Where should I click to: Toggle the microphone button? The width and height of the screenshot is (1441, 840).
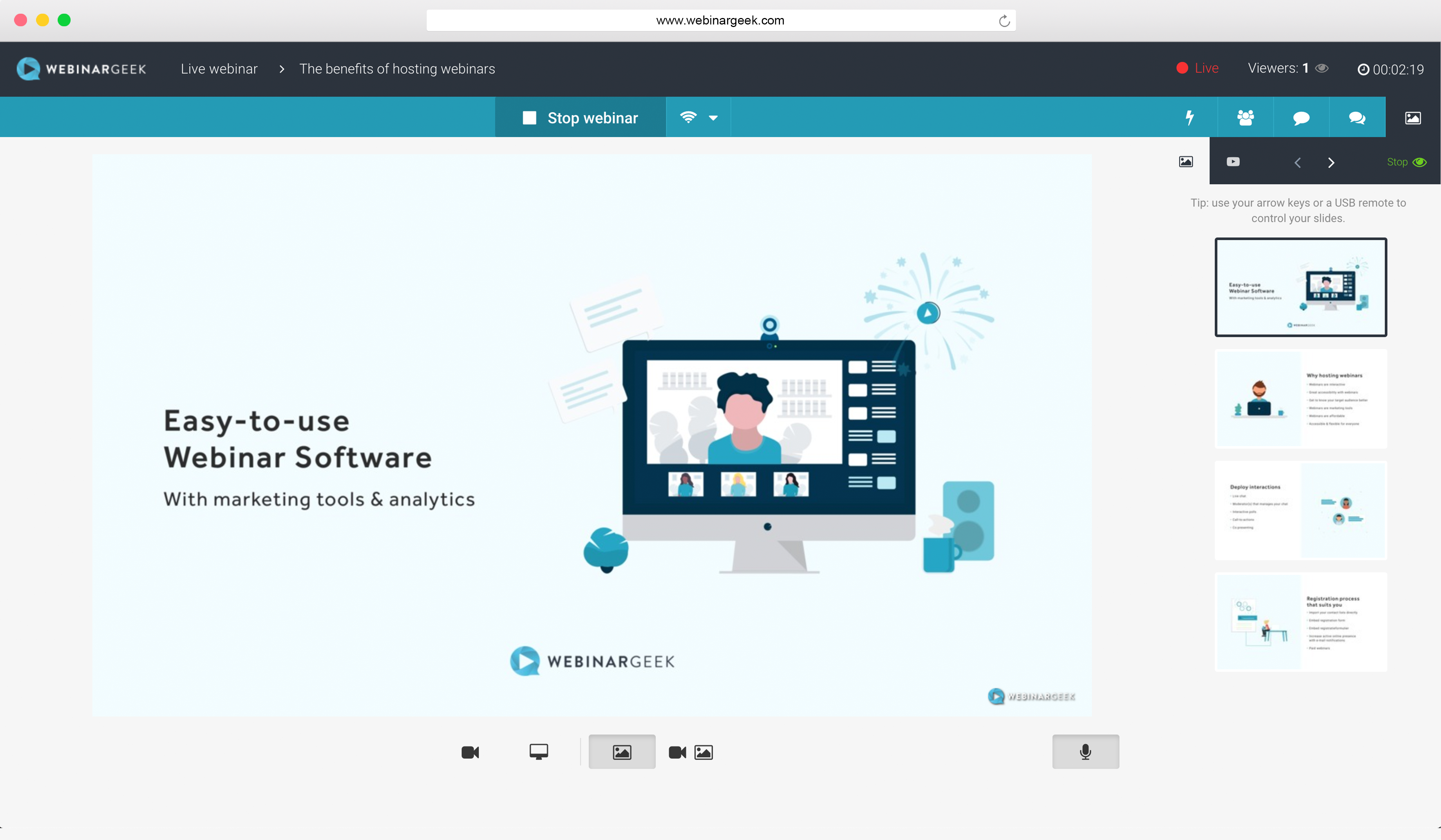(x=1086, y=752)
